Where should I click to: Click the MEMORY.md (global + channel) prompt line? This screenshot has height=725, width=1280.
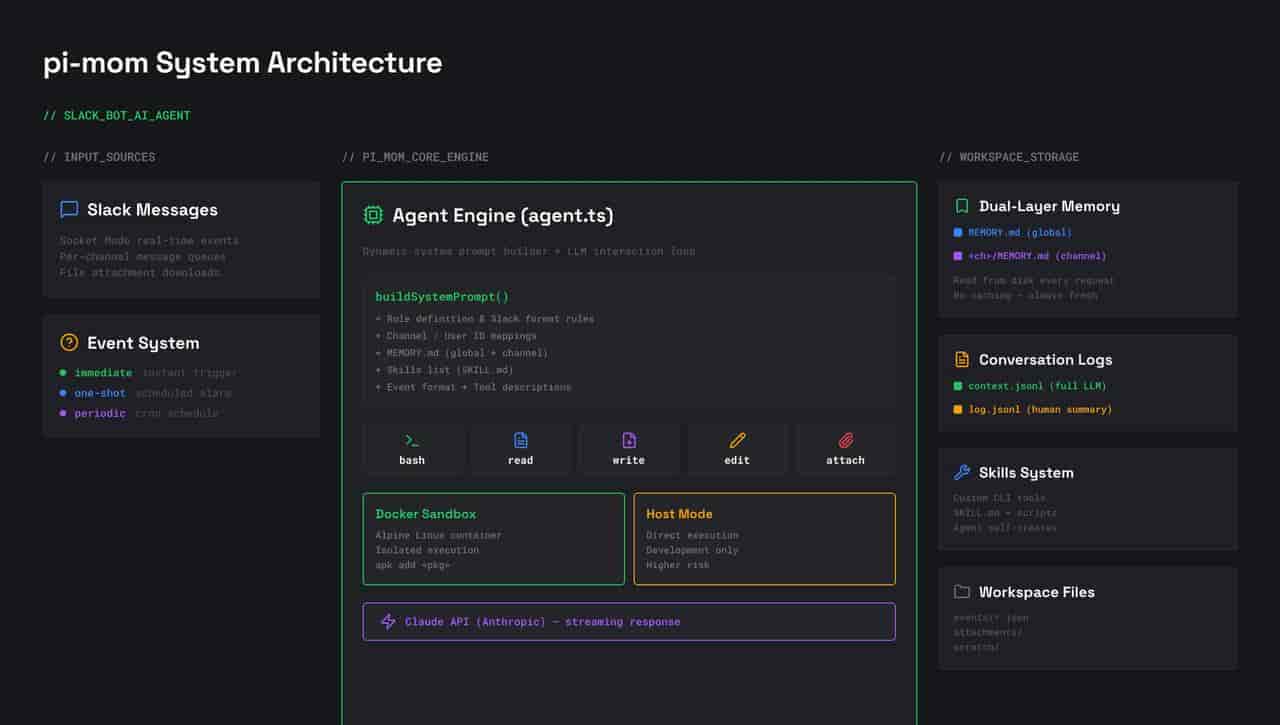point(461,353)
